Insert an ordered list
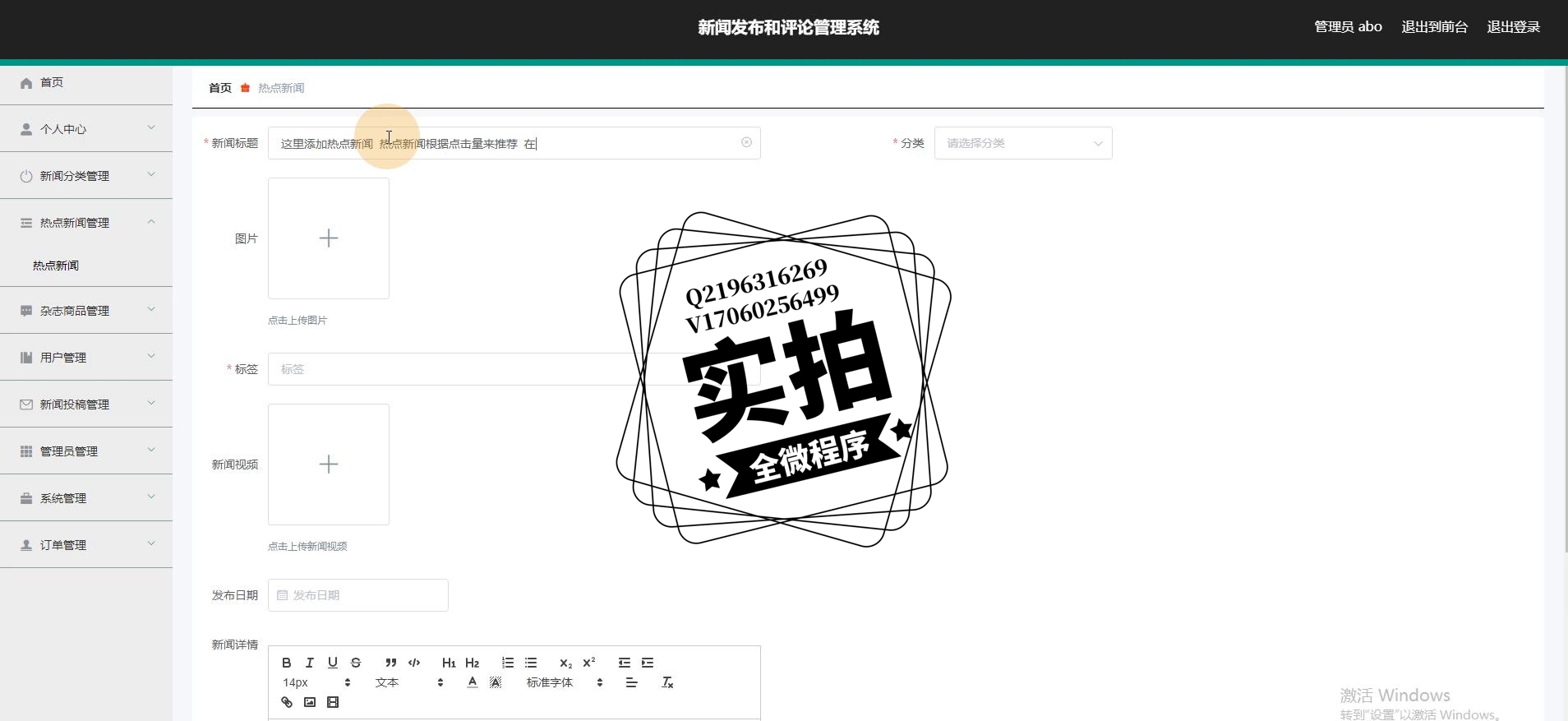The width and height of the screenshot is (1568, 721). (x=508, y=663)
